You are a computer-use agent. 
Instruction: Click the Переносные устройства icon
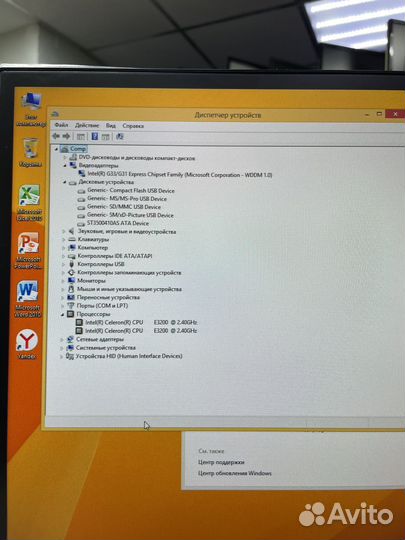click(x=71, y=298)
